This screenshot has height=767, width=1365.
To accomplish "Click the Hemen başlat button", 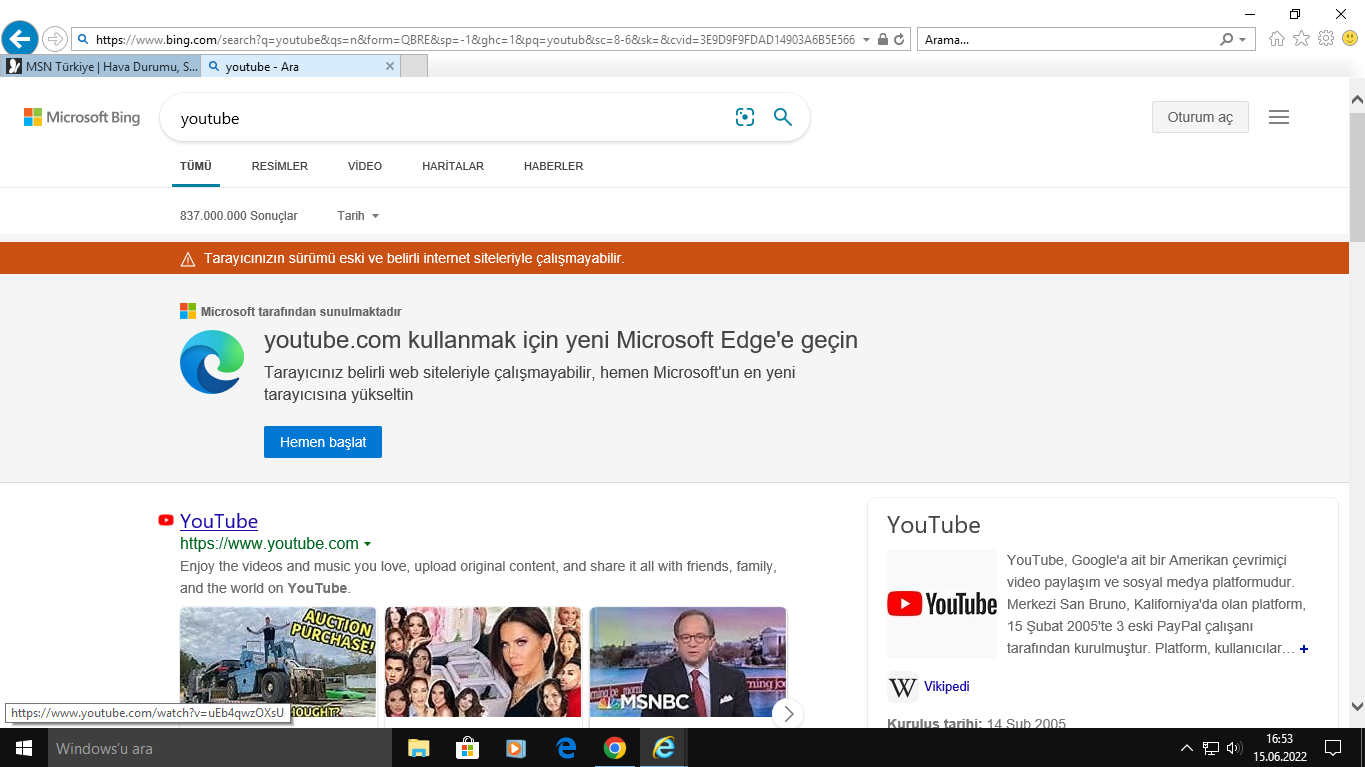I will pyautogui.click(x=323, y=442).
